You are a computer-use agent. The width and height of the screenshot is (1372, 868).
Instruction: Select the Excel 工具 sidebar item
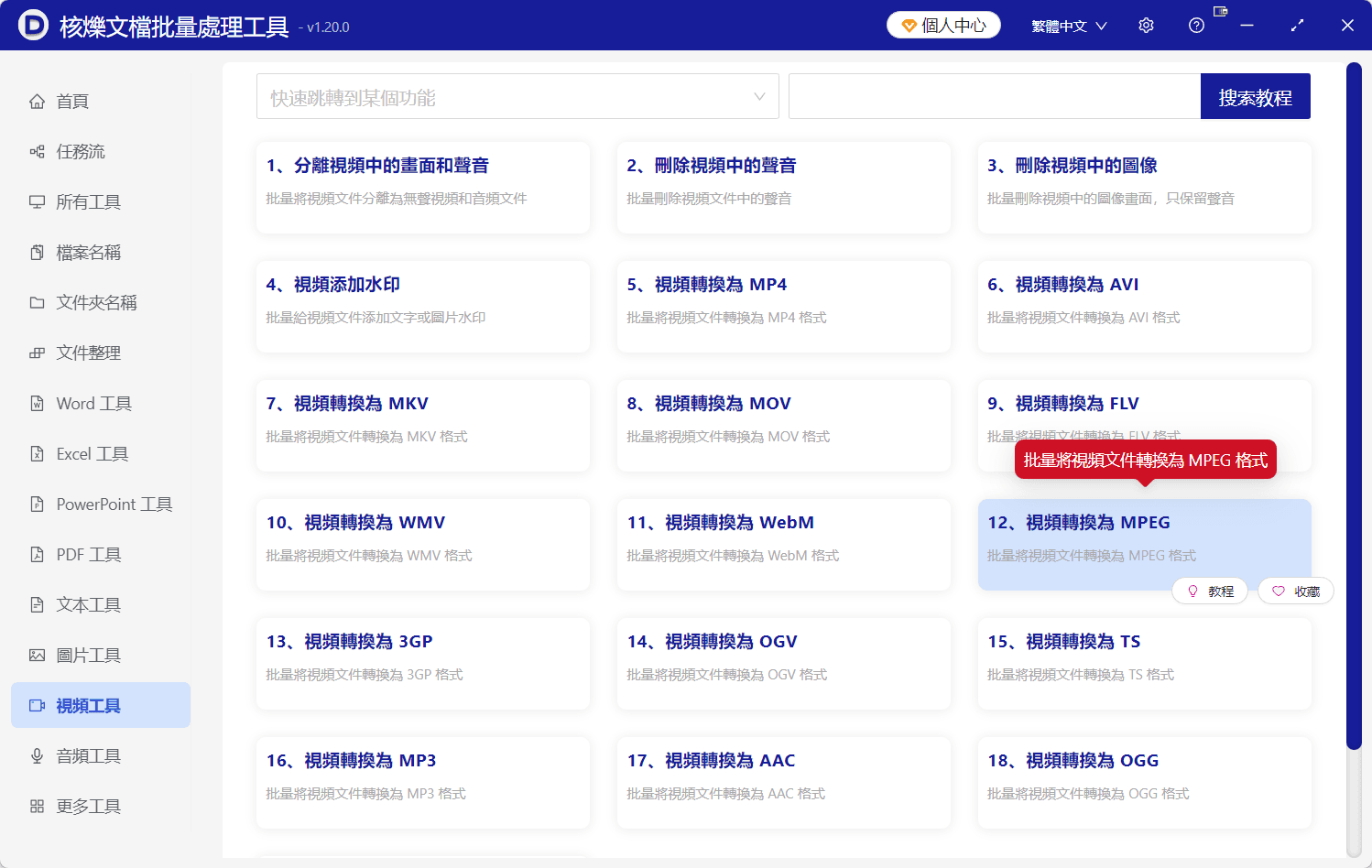point(101,454)
